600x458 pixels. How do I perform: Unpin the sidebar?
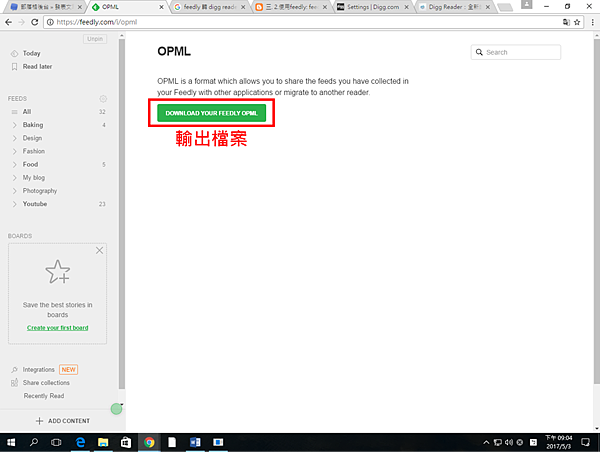[x=95, y=39]
